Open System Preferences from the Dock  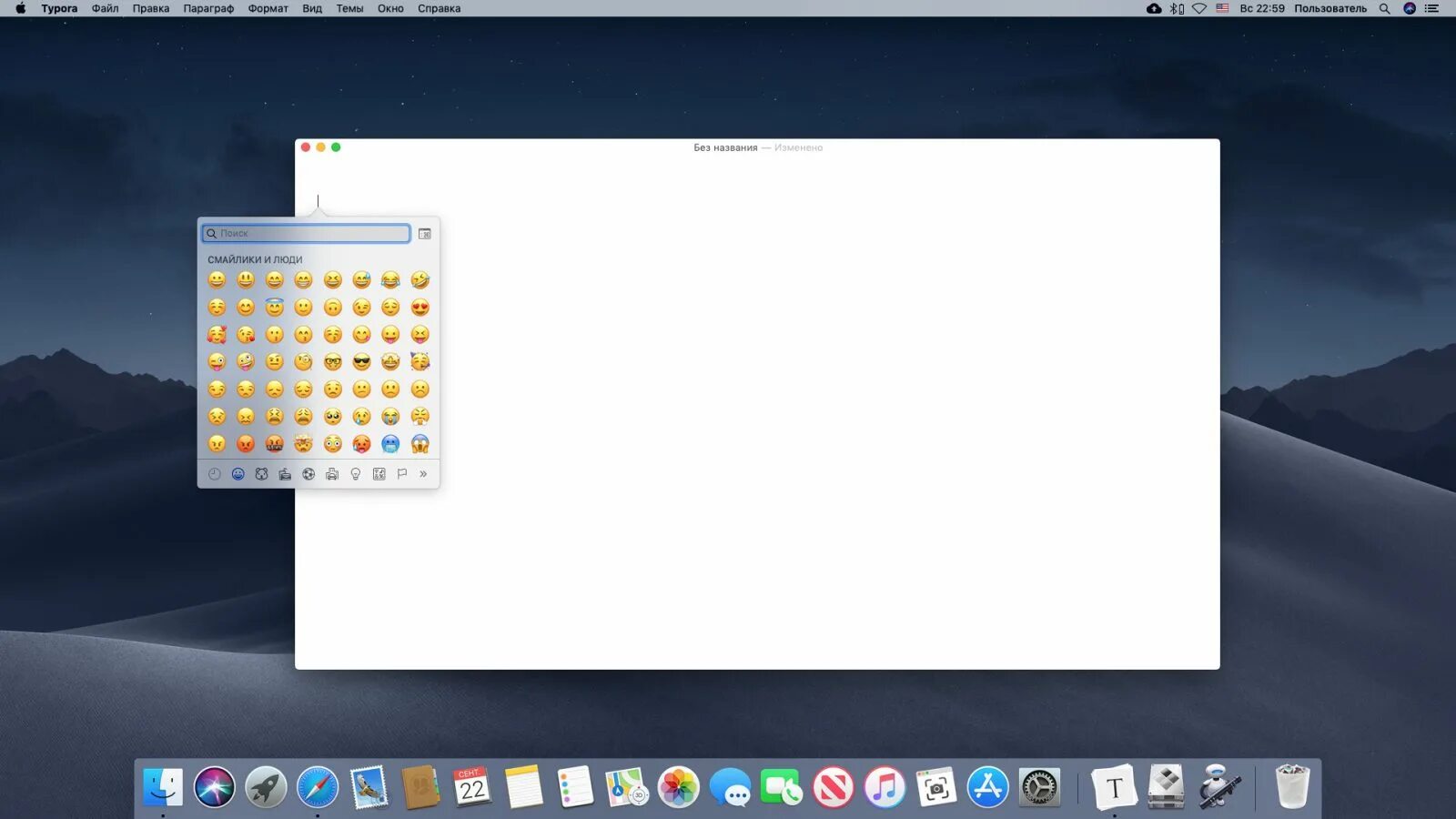[1039, 787]
